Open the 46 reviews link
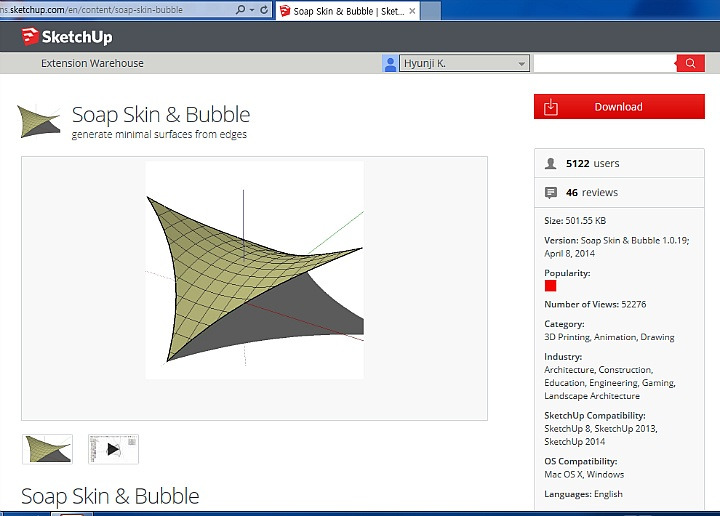Screen dimensions: 720x516 (591, 192)
